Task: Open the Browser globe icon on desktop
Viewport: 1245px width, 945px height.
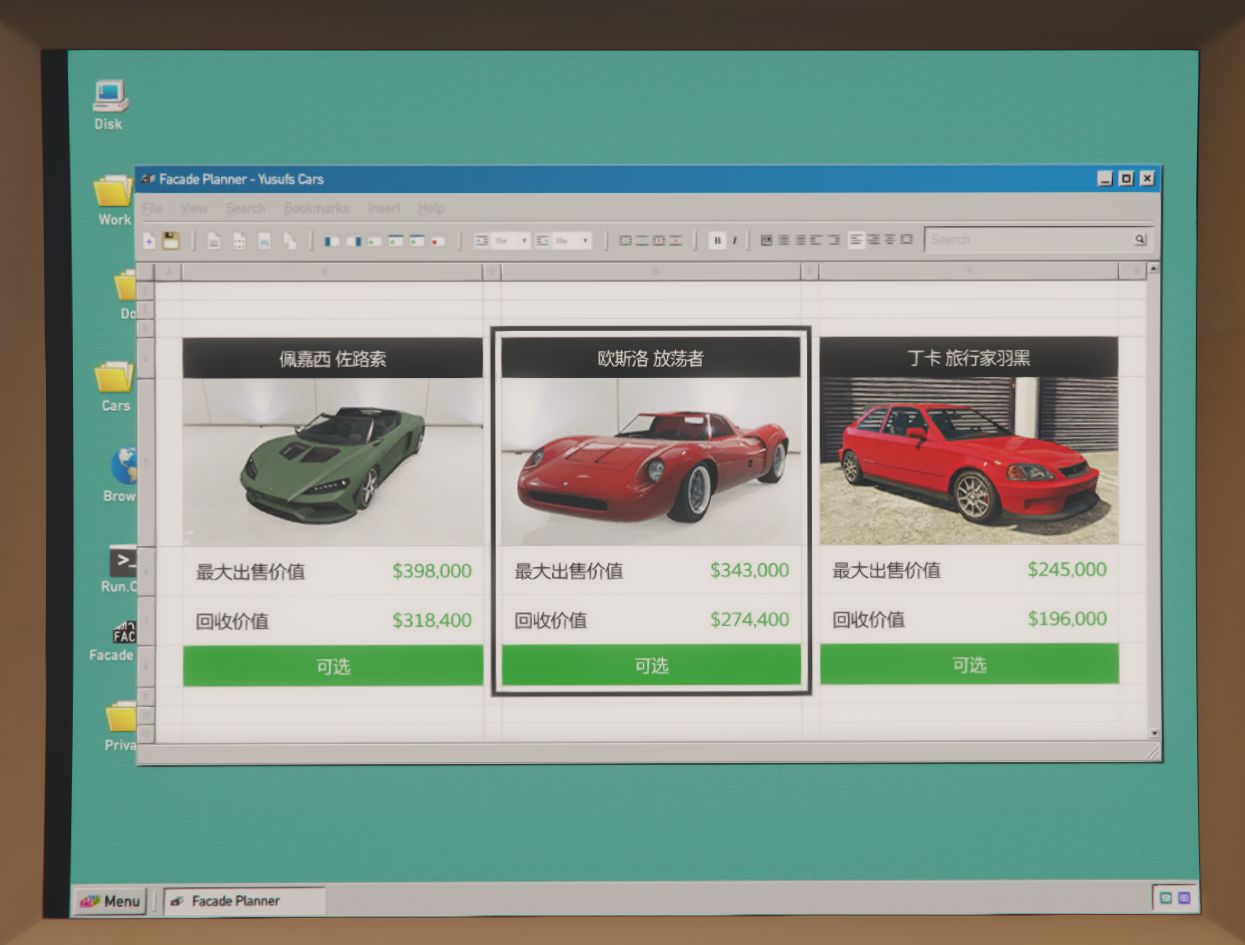Action: pyautogui.click(x=122, y=475)
